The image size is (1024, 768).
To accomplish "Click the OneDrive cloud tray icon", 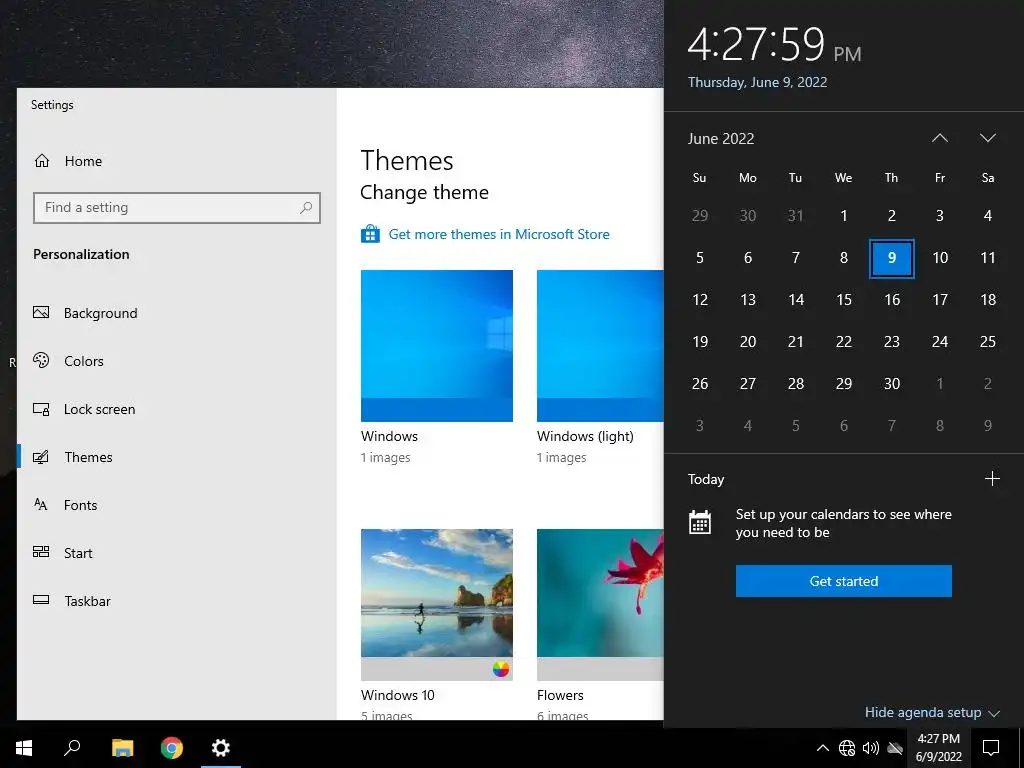I will 895,748.
